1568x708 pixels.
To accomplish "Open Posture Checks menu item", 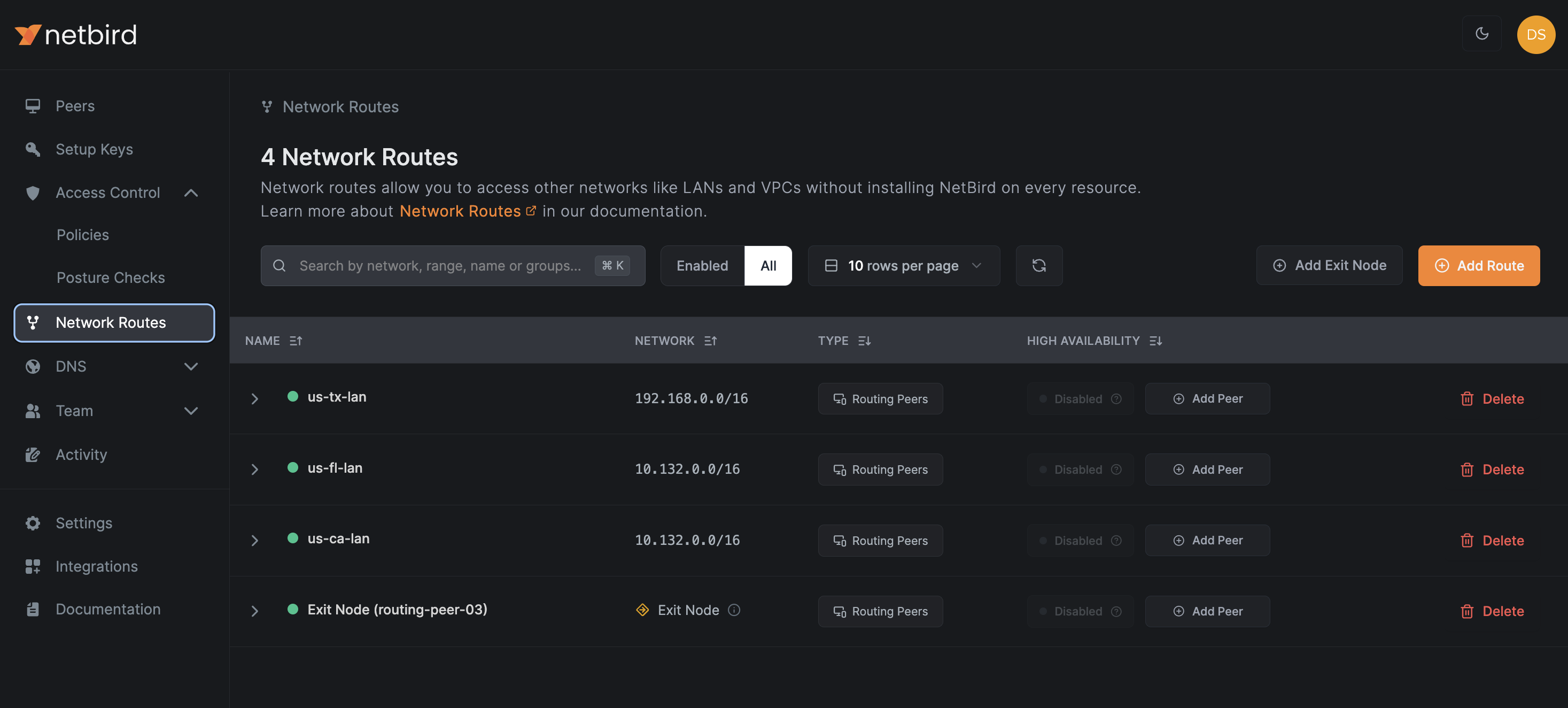I will (110, 278).
